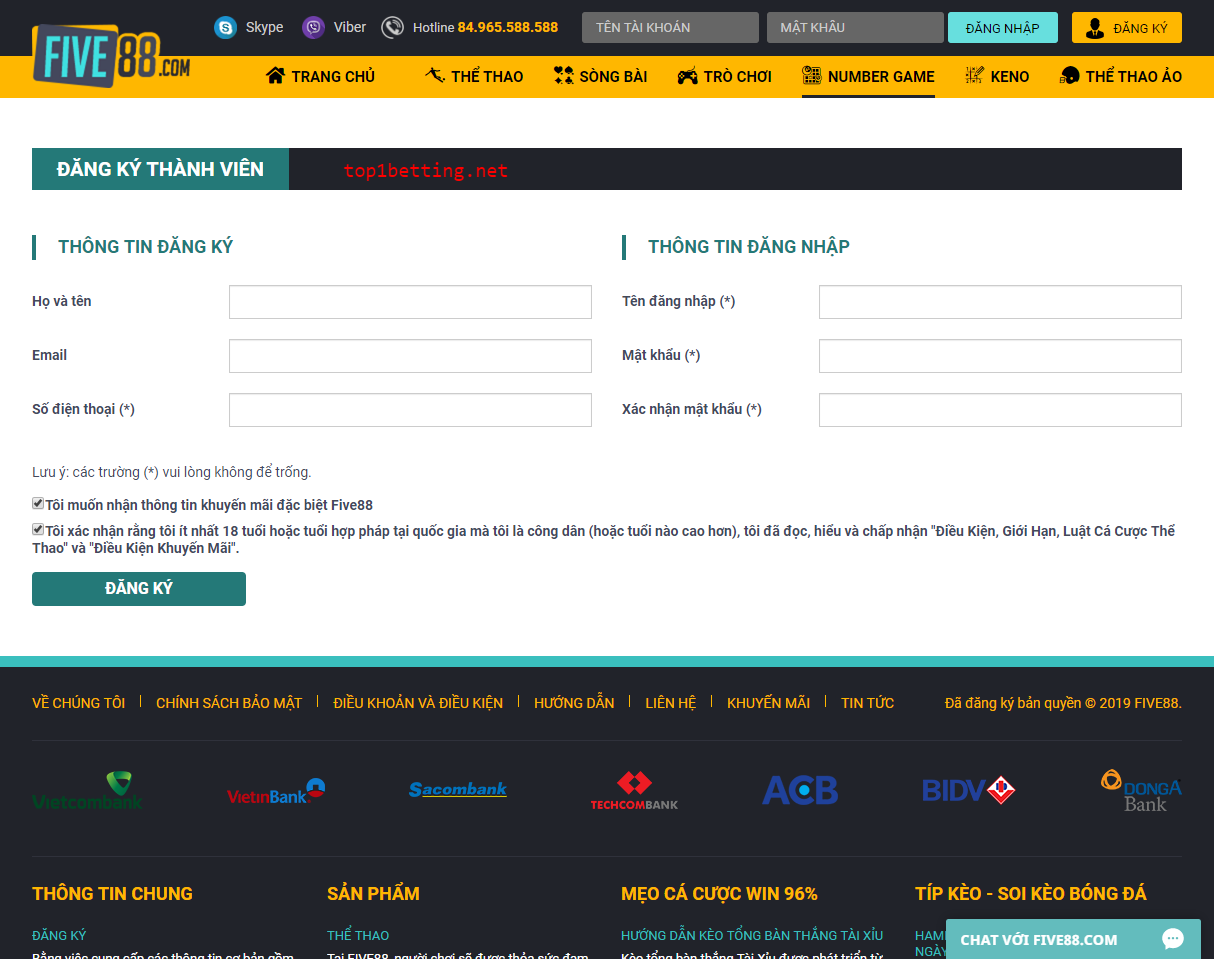The width and height of the screenshot is (1214, 959).
Task: Click the Sản Phẩm footer heading
Action: [373, 894]
